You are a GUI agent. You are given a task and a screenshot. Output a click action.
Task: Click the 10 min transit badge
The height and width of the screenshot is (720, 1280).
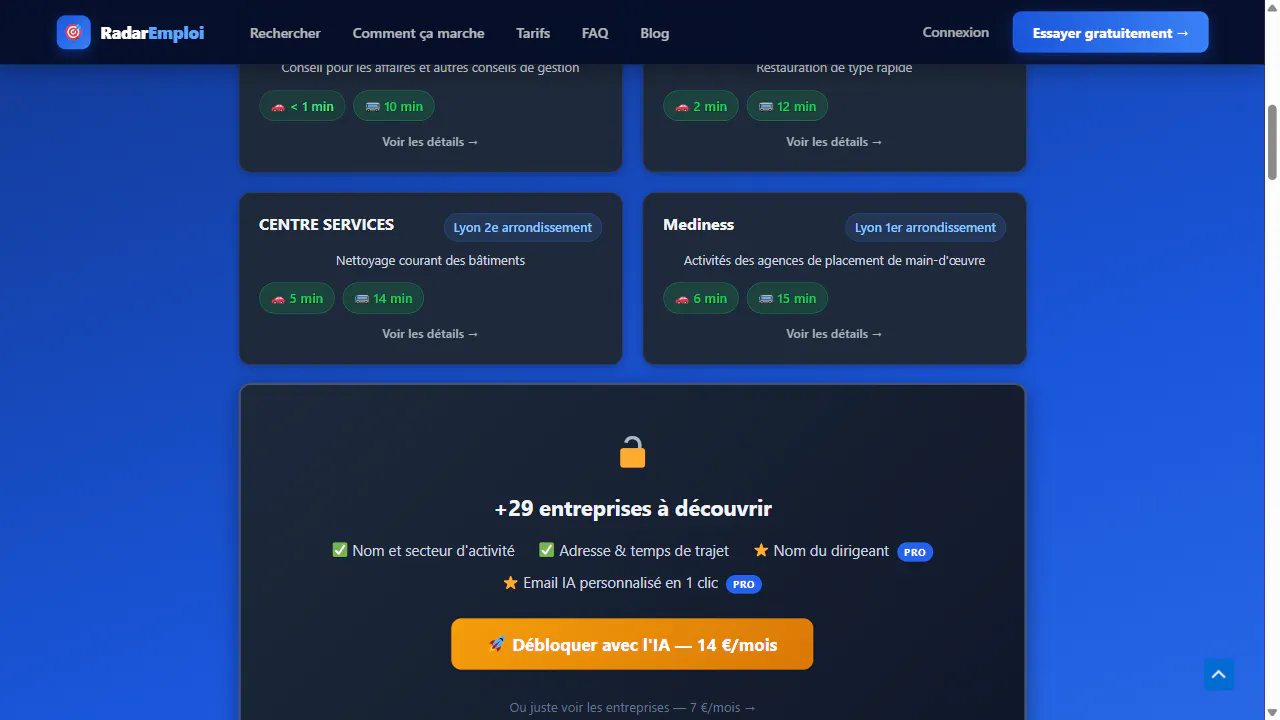(x=393, y=106)
